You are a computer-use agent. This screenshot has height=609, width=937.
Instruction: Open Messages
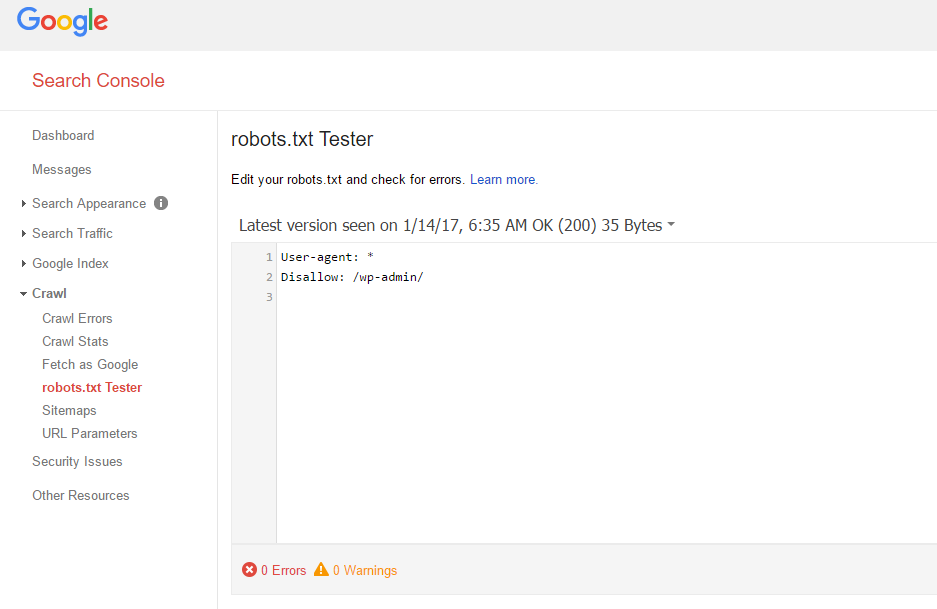pyautogui.click(x=62, y=170)
